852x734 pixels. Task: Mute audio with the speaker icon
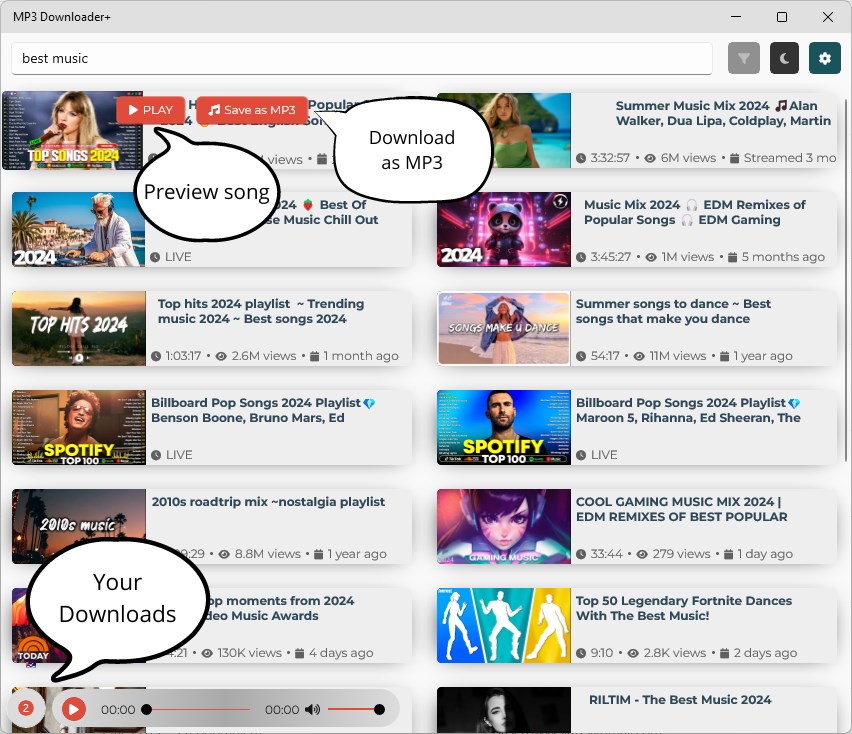coord(313,708)
